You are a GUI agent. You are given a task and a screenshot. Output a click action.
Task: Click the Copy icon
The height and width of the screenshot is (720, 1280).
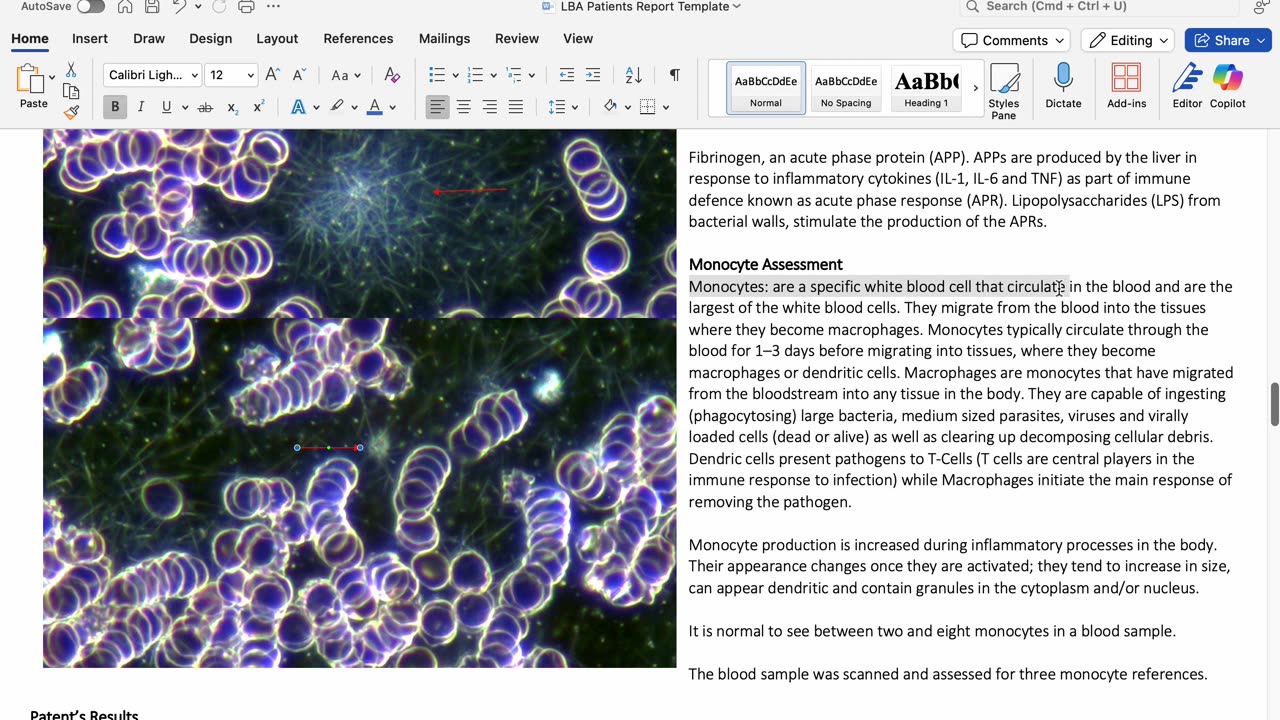71,91
